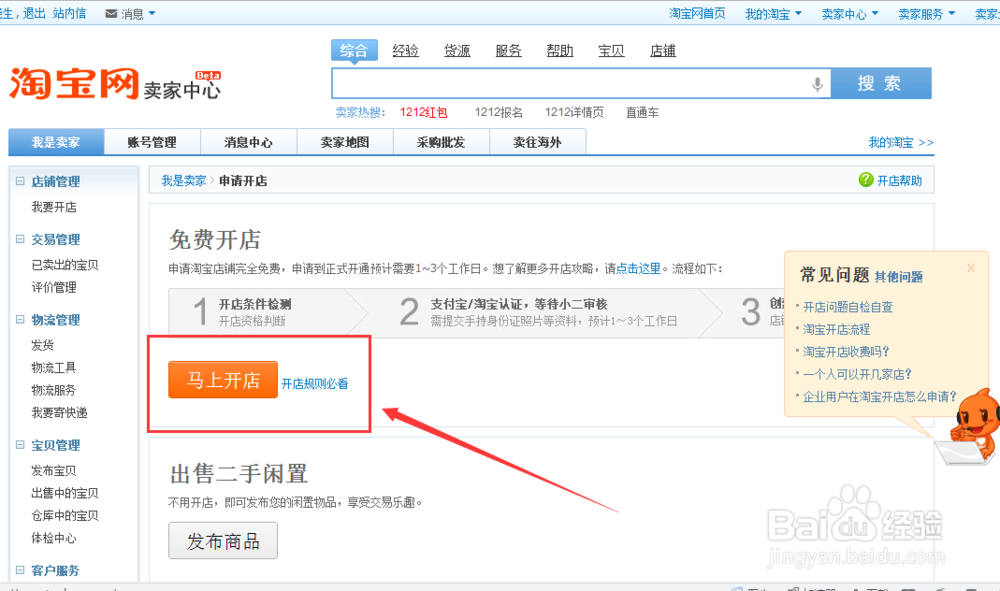
Task: Click the 其他问题 link
Action: tap(899, 277)
